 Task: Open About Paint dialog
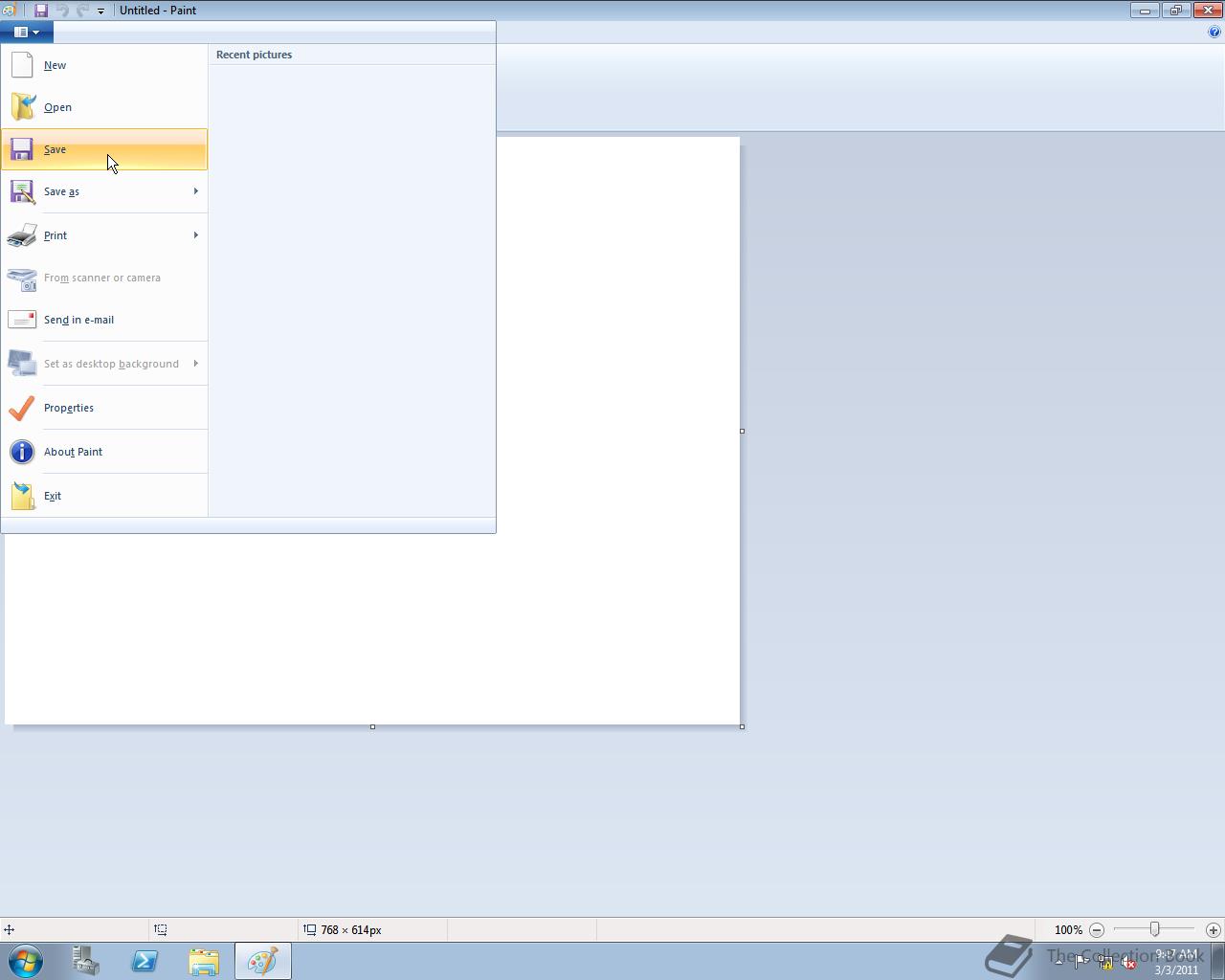pos(104,452)
